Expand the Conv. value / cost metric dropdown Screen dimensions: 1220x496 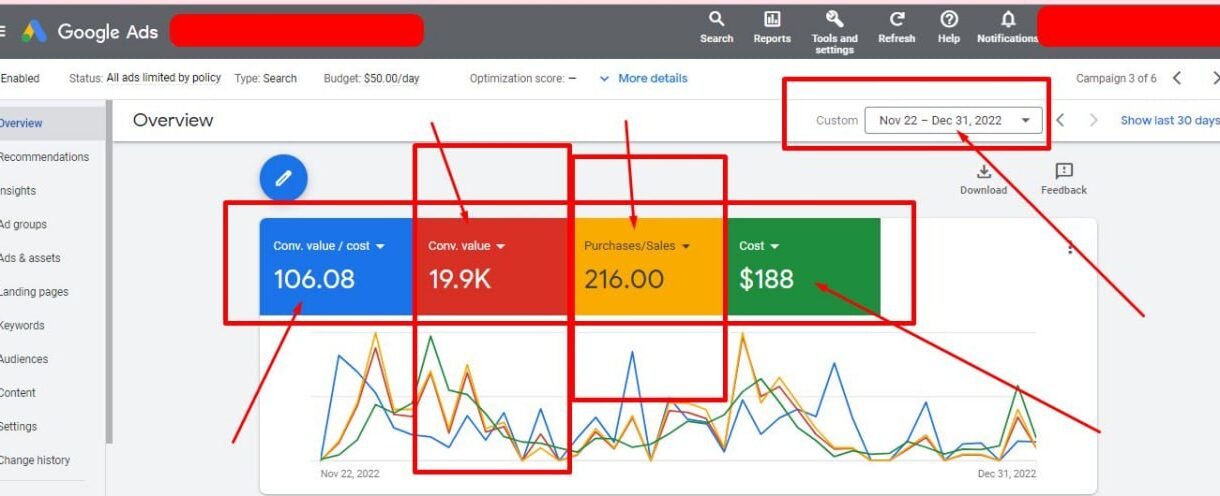point(380,246)
